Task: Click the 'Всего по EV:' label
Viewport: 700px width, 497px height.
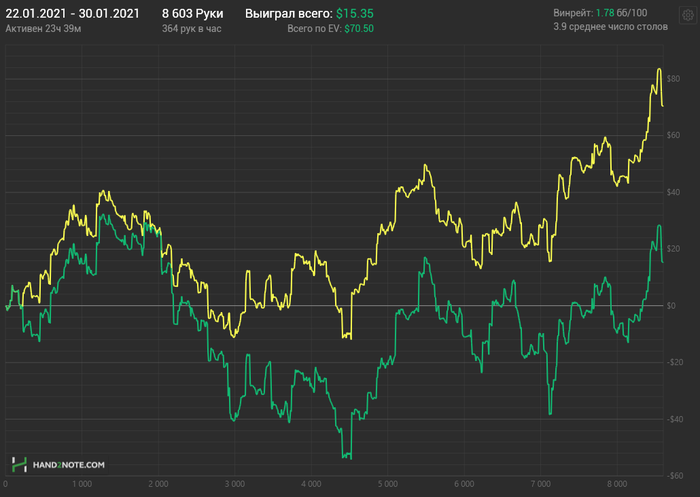Action: (x=314, y=29)
